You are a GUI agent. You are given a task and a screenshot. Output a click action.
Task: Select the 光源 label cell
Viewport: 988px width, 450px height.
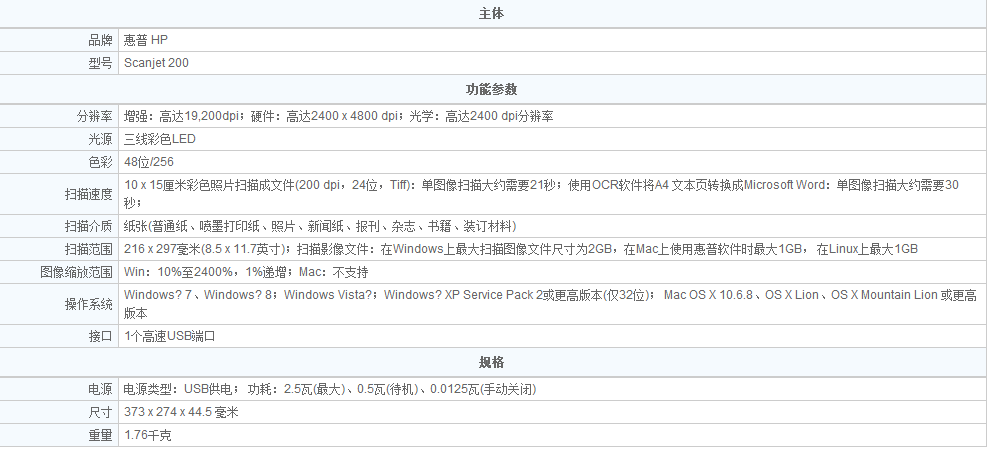59,139
